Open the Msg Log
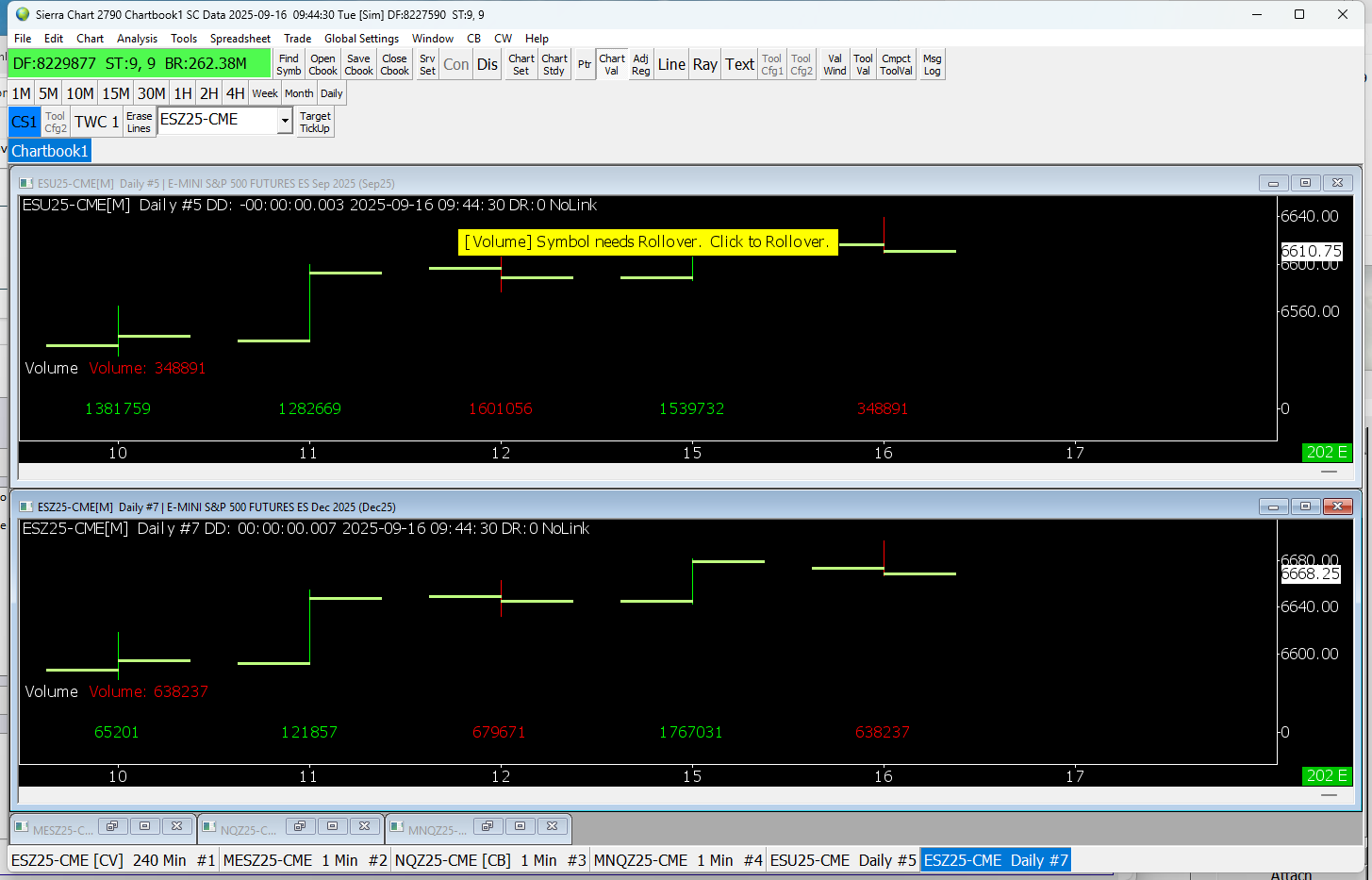 tap(933, 64)
